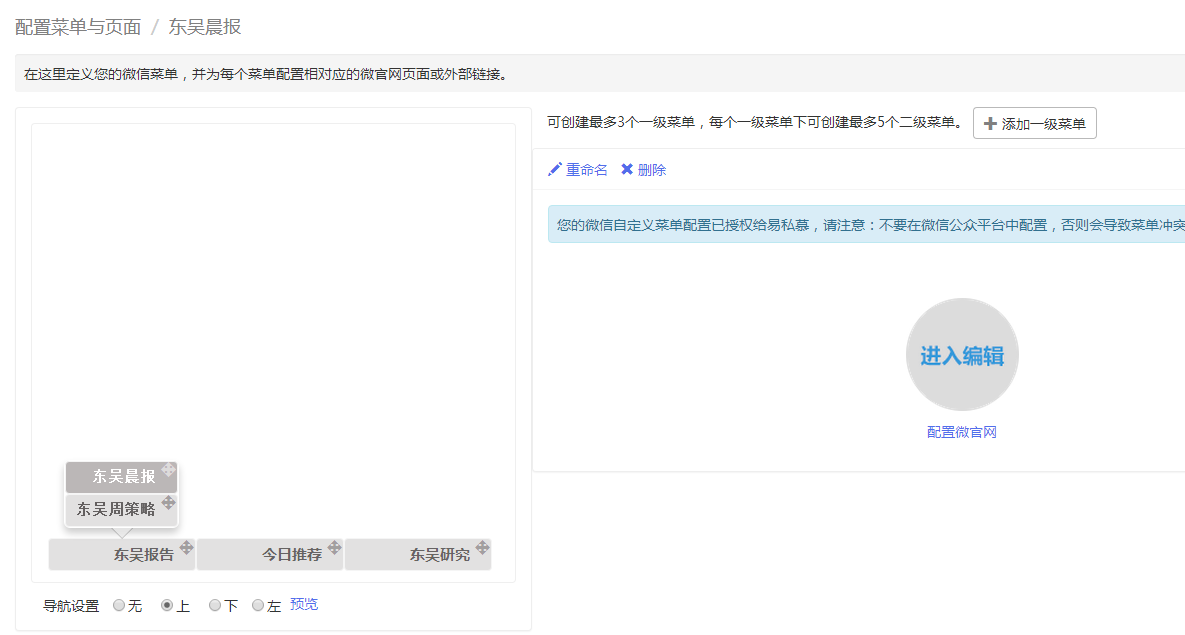Select navigation setting 无 radio
This screenshot has width=1185, height=635.
pyautogui.click(x=119, y=605)
